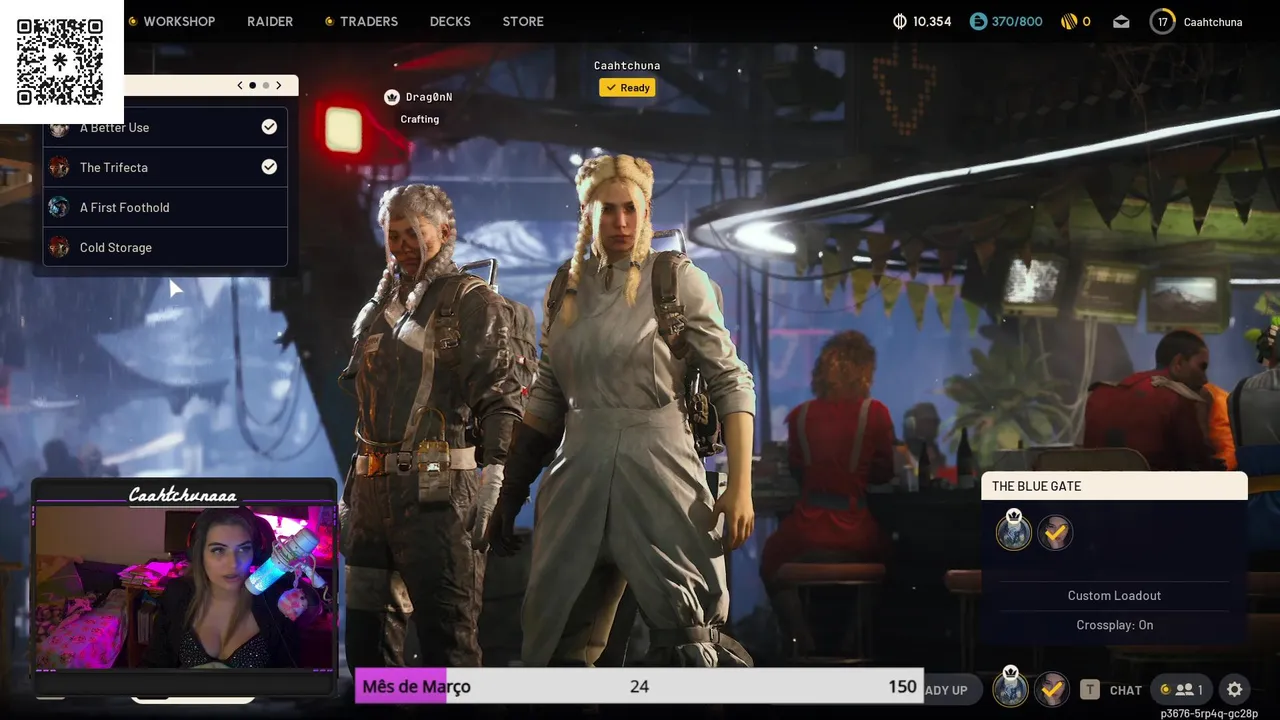Click the leader avatar in bottom bar
1280x720 pixels.
pyautogui.click(x=1010, y=688)
